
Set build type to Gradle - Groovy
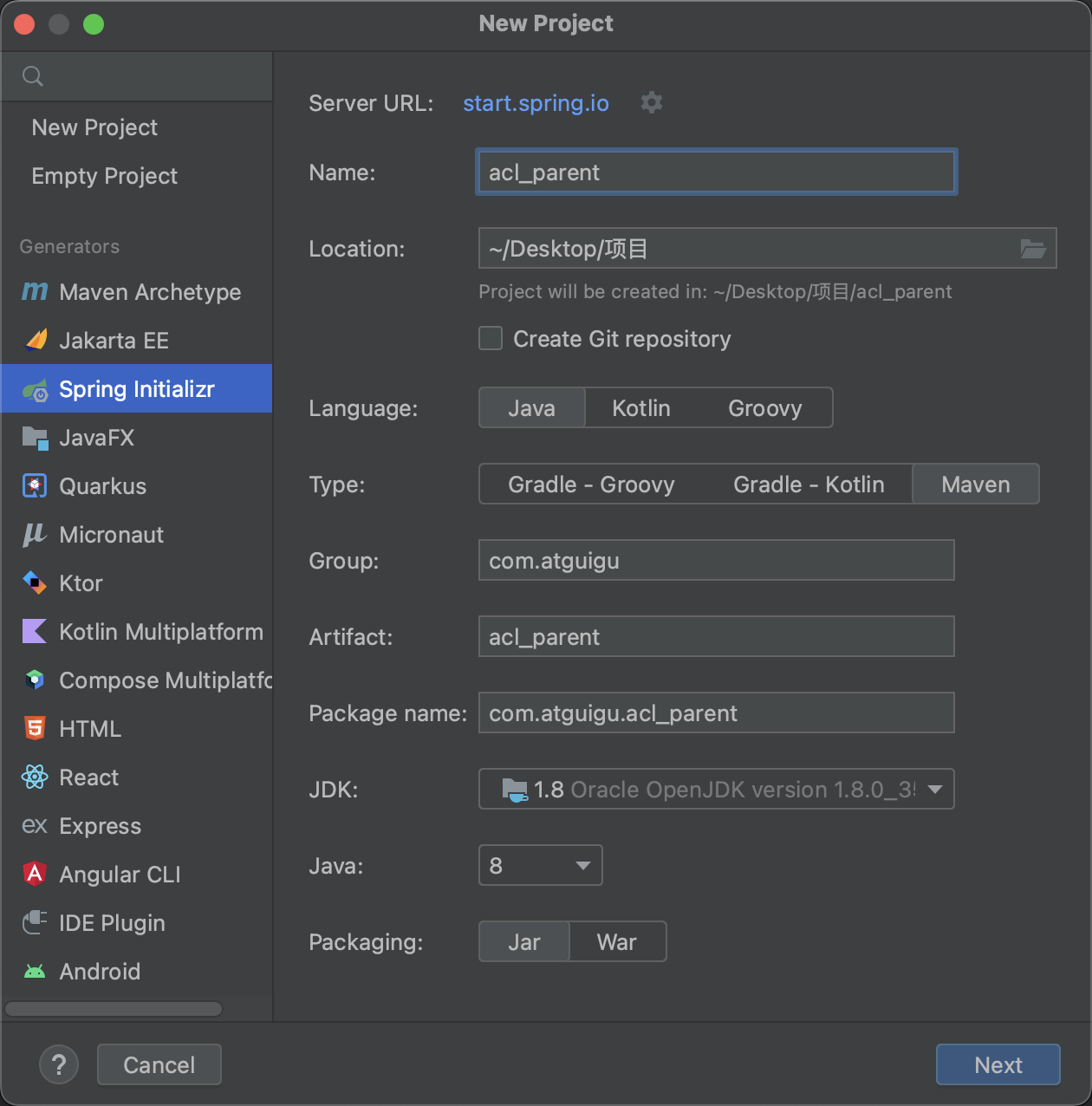tap(591, 485)
